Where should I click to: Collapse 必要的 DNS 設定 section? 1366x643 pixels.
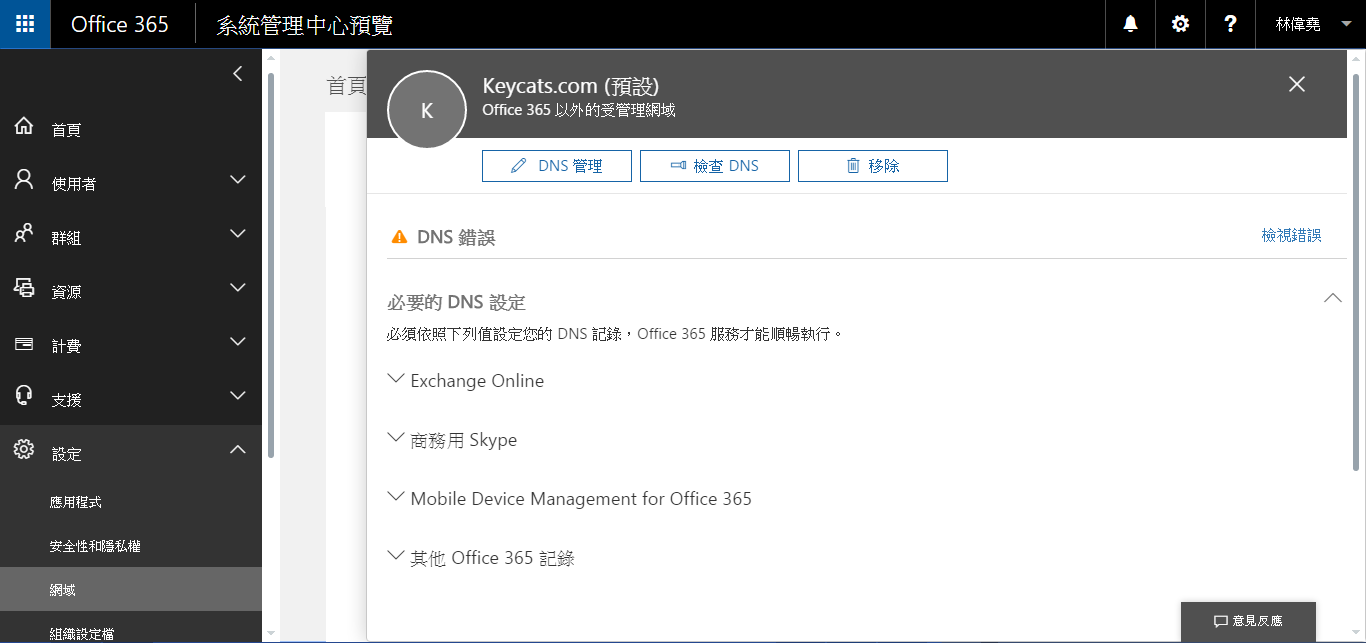pos(1332,298)
